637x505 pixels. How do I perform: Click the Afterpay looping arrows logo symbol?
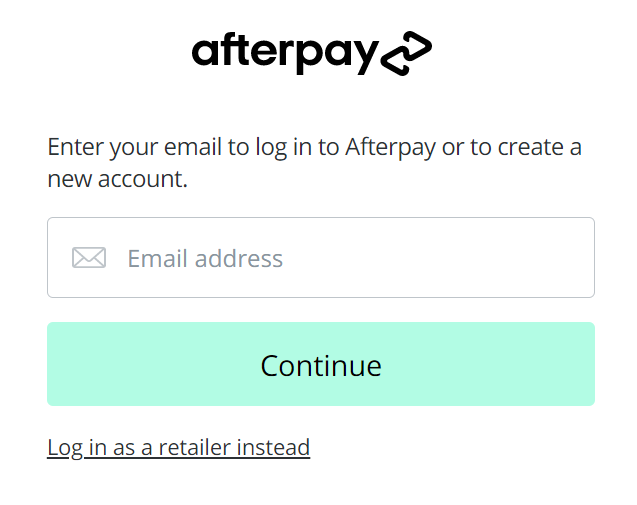(406, 53)
